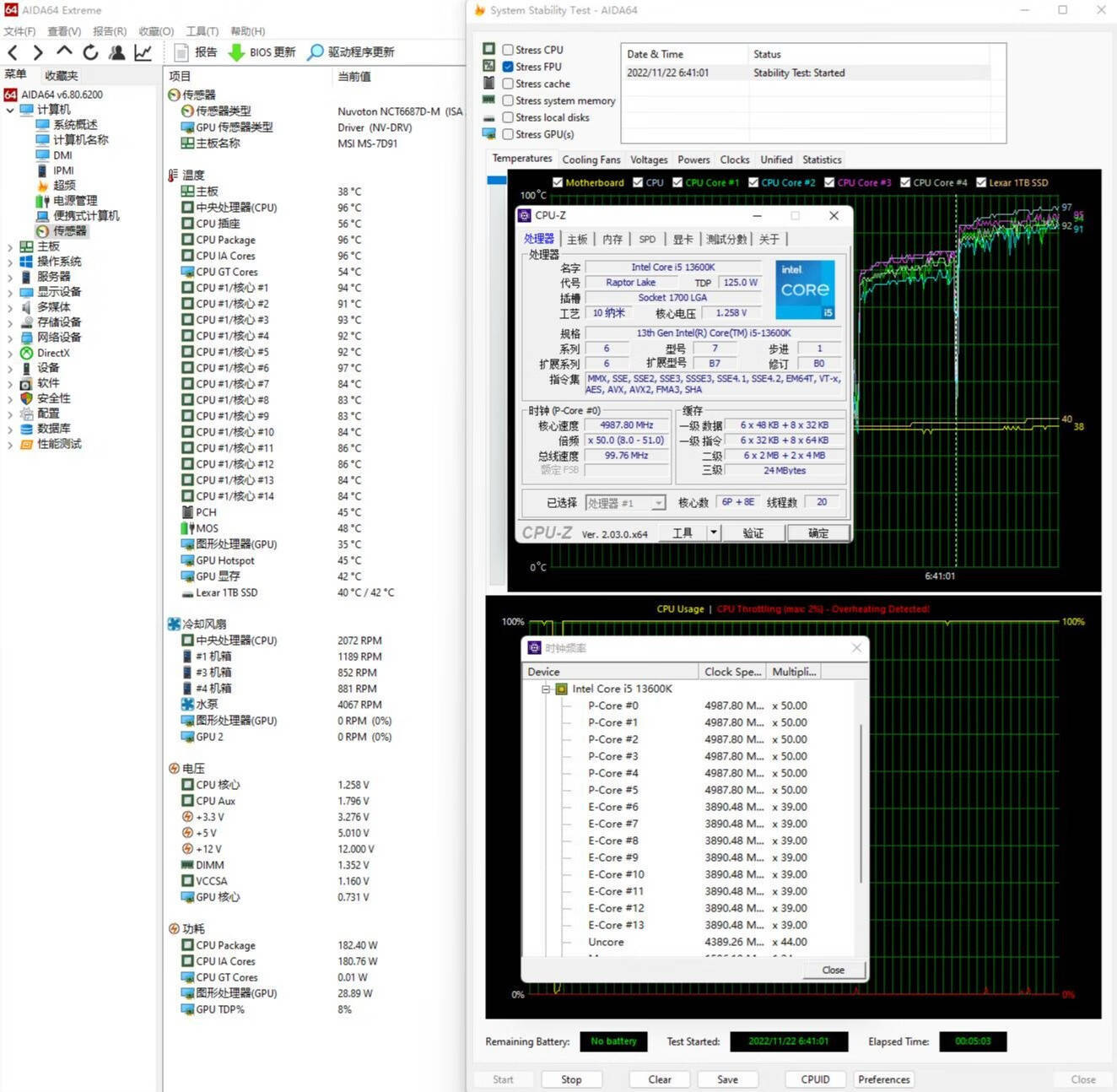Click the up-level arrow in AIDA64 toolbar
Viewport: 1117px width, 1092px height.
pyautogui.click(x=64, y=51)
